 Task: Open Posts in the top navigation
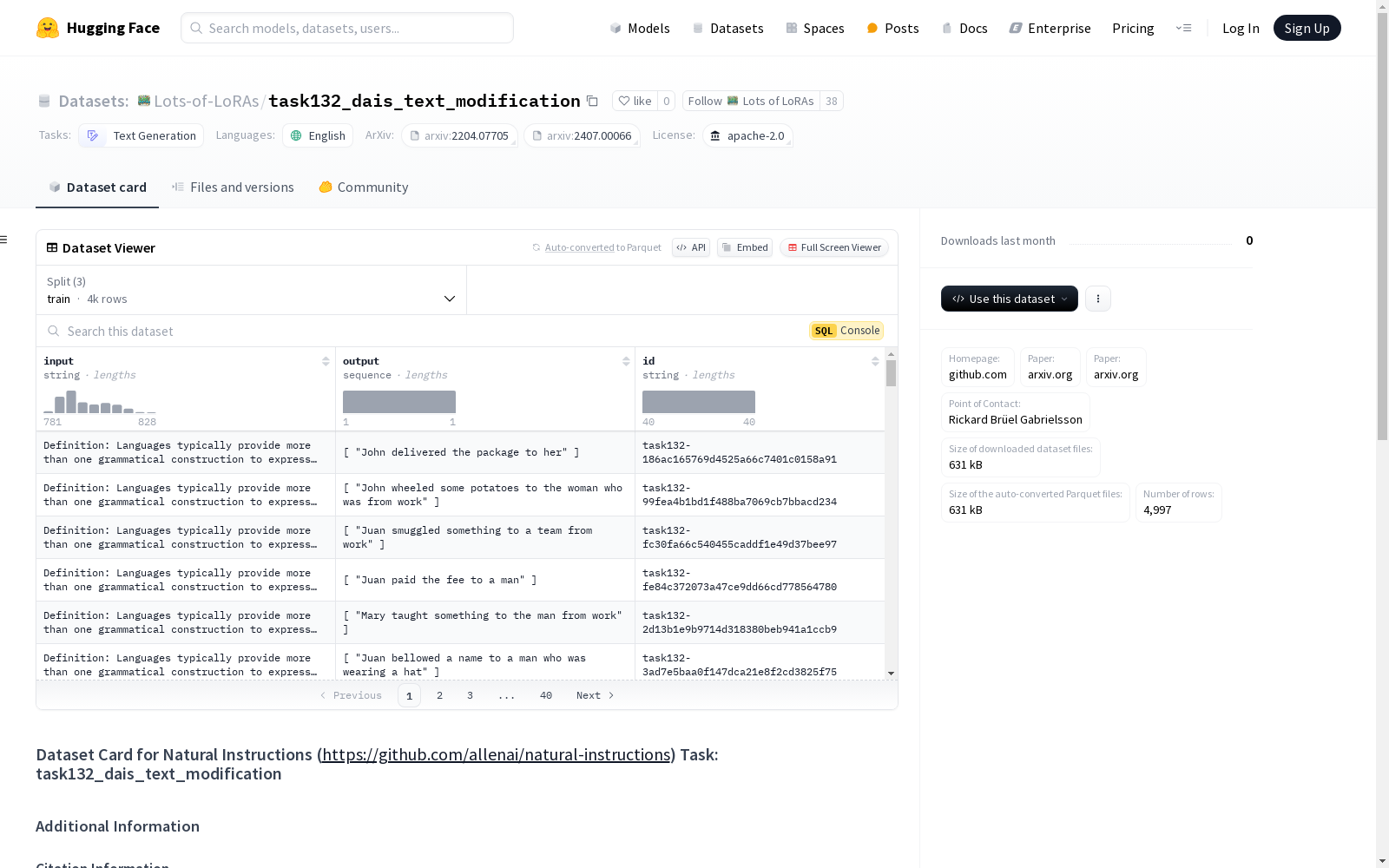point(892,28)
